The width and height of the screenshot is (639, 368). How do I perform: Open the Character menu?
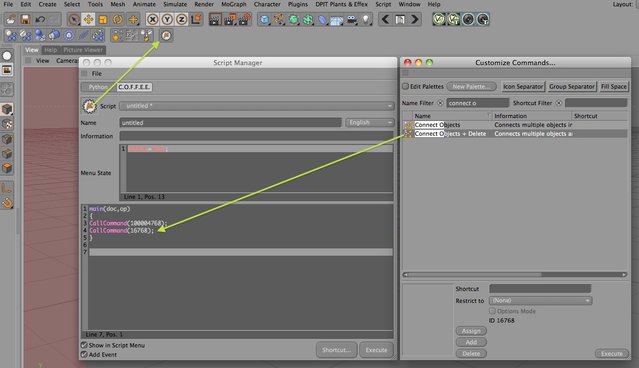(x=267, y=4)
